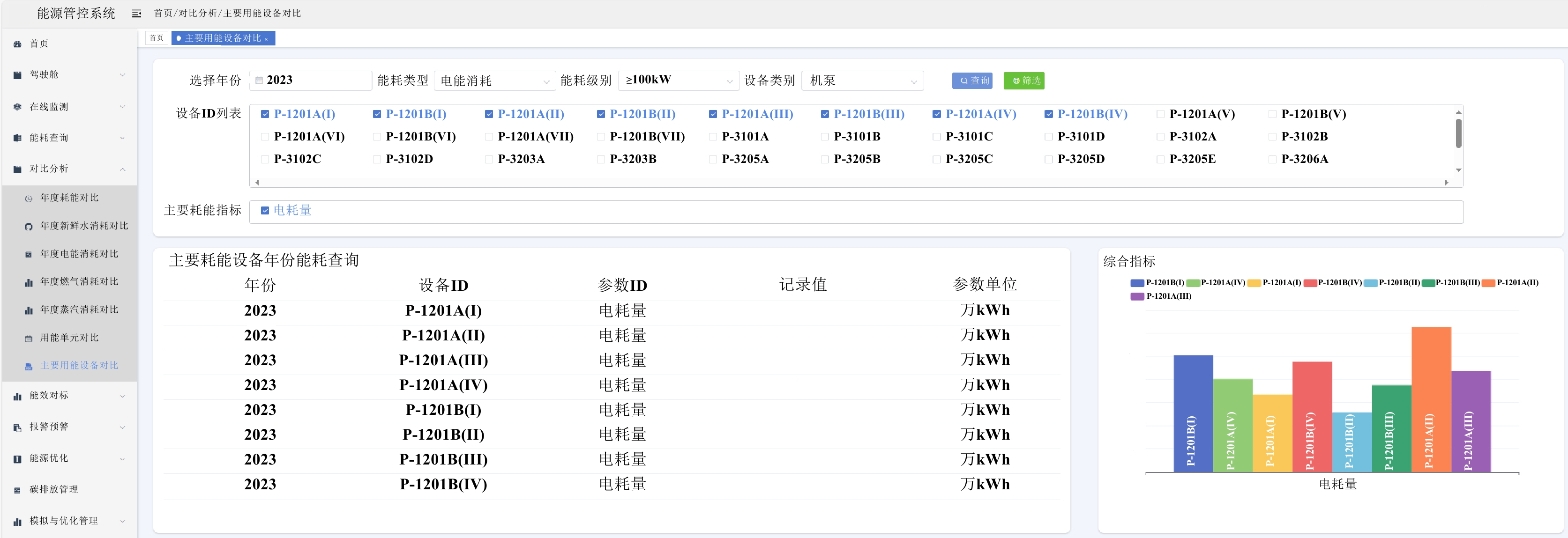The width and height of the screenshot is (1568, 538).
Task: Uncheck the P-1201A(I) device checkbox
Action: click(265, 114)
